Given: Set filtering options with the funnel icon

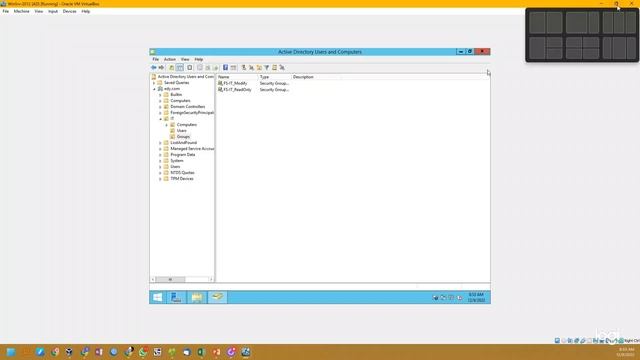Looking at the screenshot, I should coord(267,67).
